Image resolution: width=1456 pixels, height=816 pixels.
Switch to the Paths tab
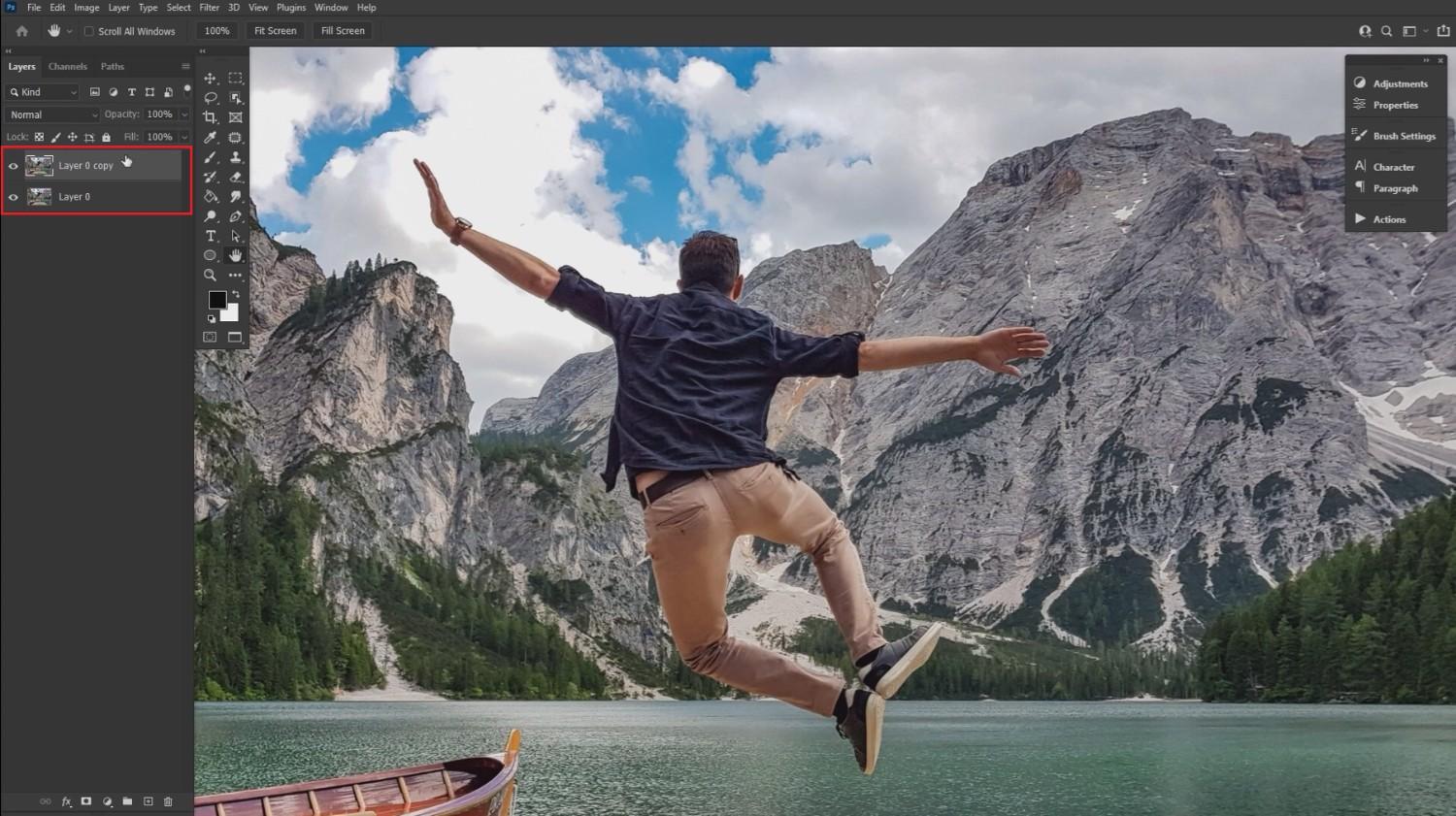[113, 67]
